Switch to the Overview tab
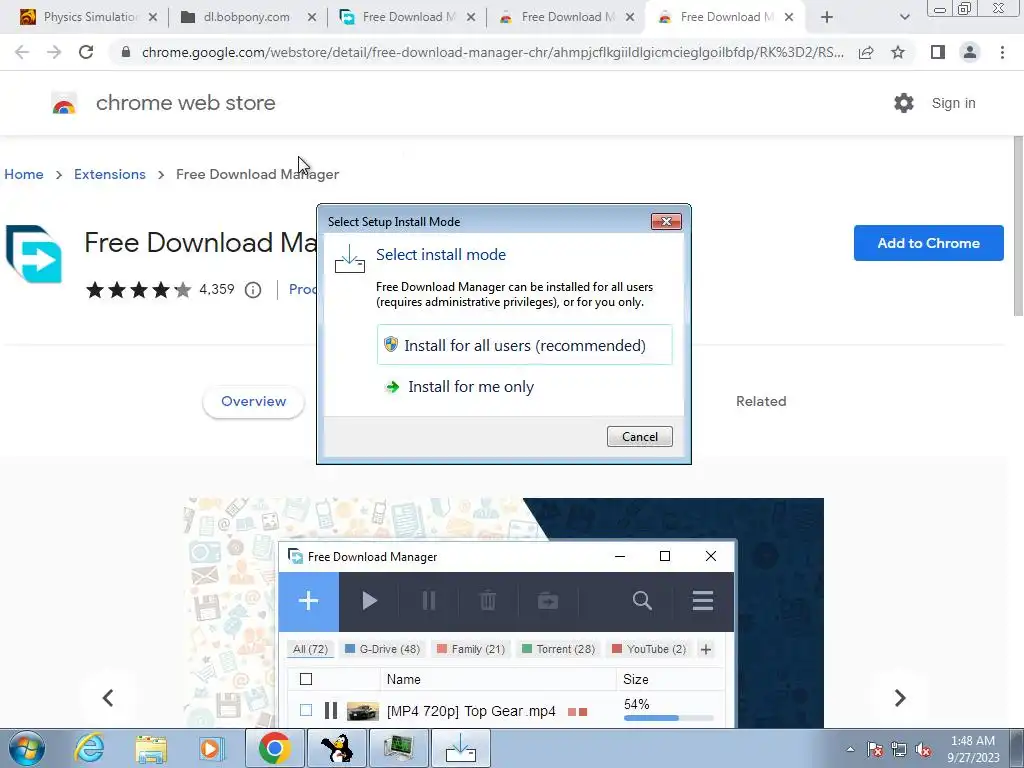Screen dimensions: 1024x768 [x=253, y=401]
